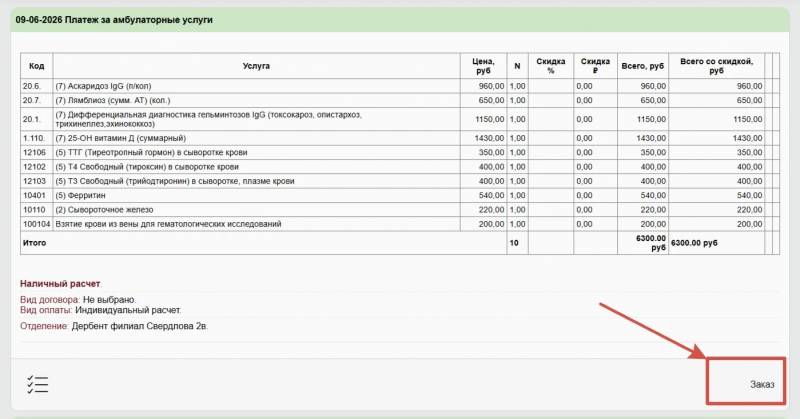The image size is (800, 419).
Task: Click the Отделение label
Action: coord(44,326)
